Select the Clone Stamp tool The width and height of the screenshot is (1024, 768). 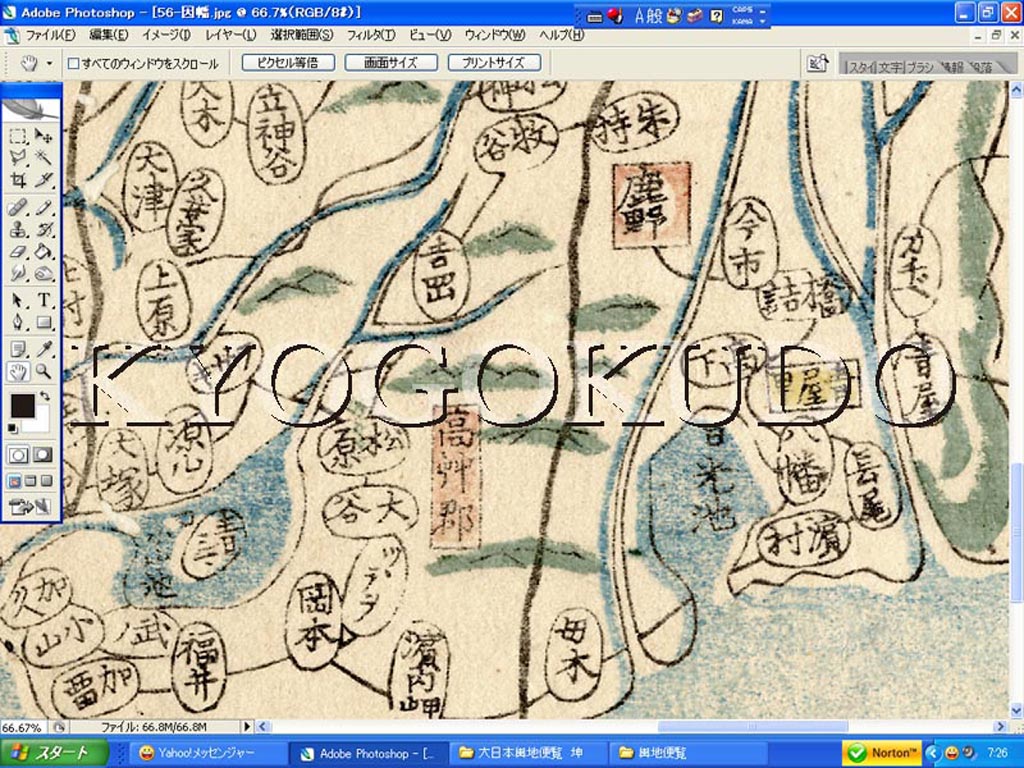pos(18,229)
